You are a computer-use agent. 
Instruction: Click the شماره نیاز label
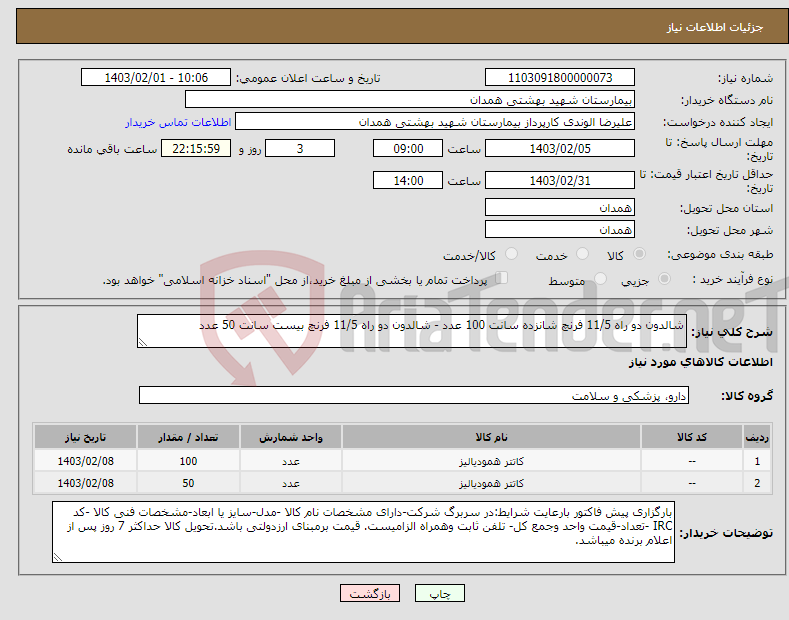click(x=745, y=79)
